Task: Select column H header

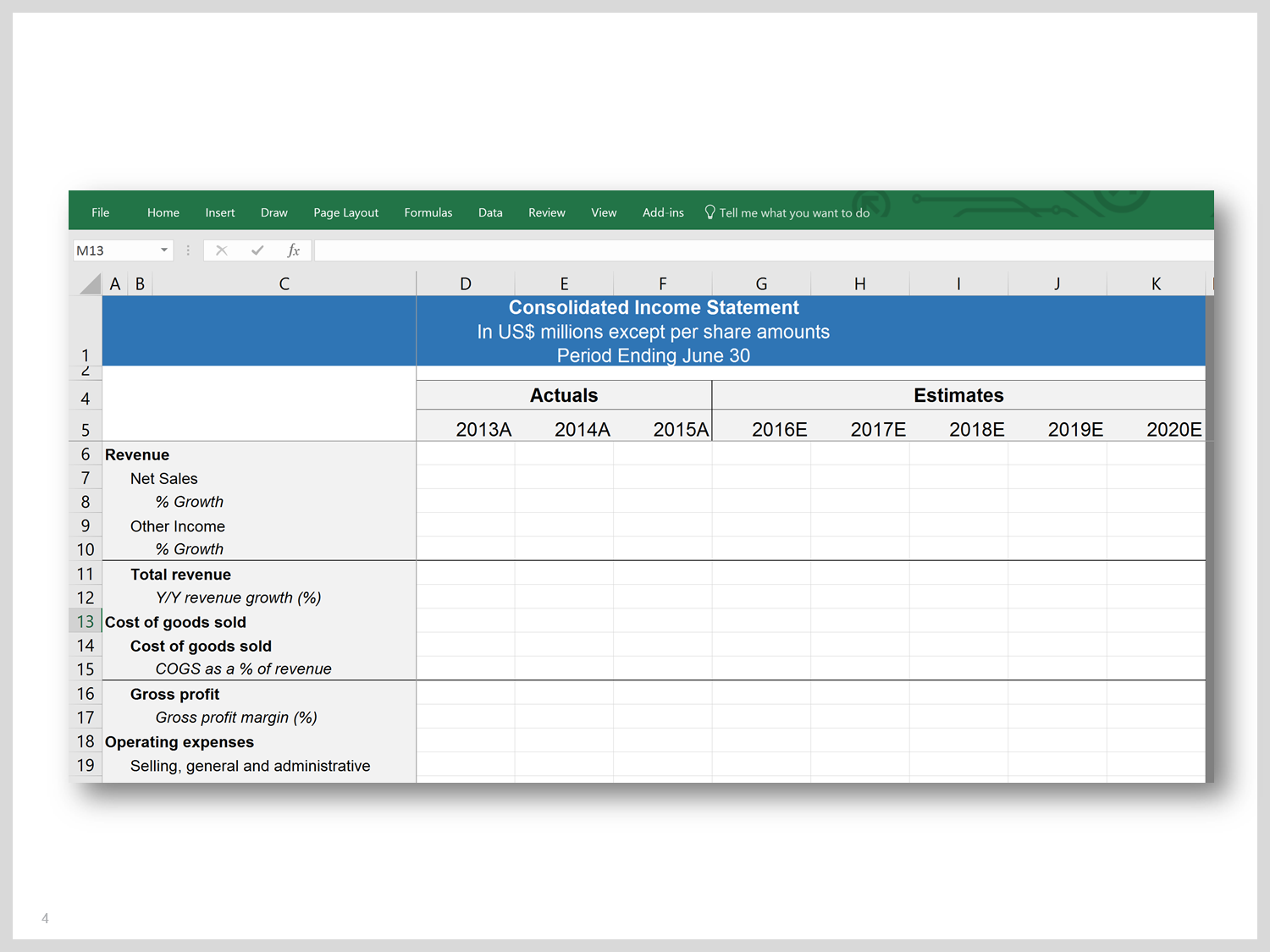Action: point(860,283)
